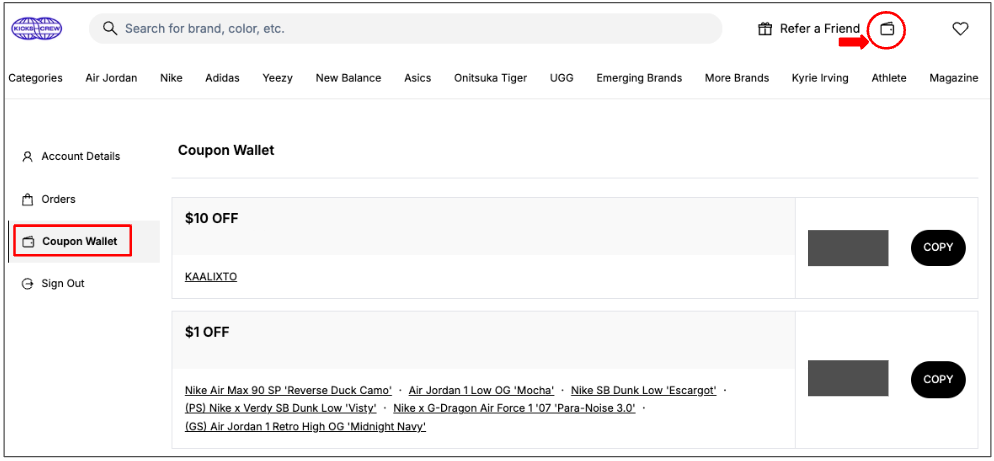Open the Nike menu
Image resolution: width=994 pixels, height=461 pixels.
tap(171, 78)
